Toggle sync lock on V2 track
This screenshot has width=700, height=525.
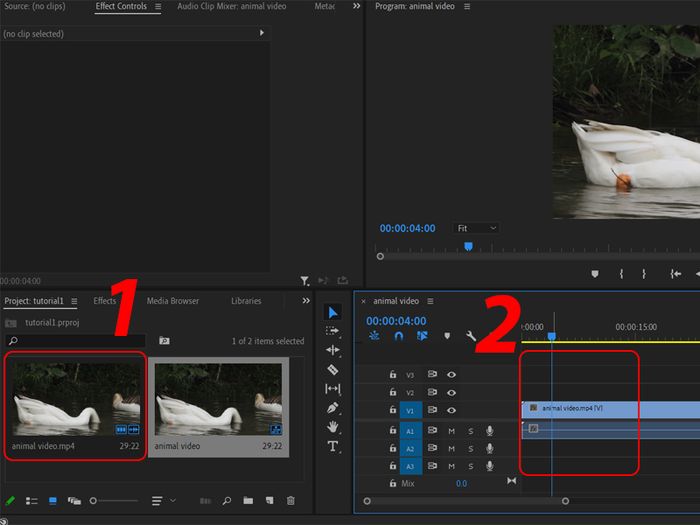432,392
